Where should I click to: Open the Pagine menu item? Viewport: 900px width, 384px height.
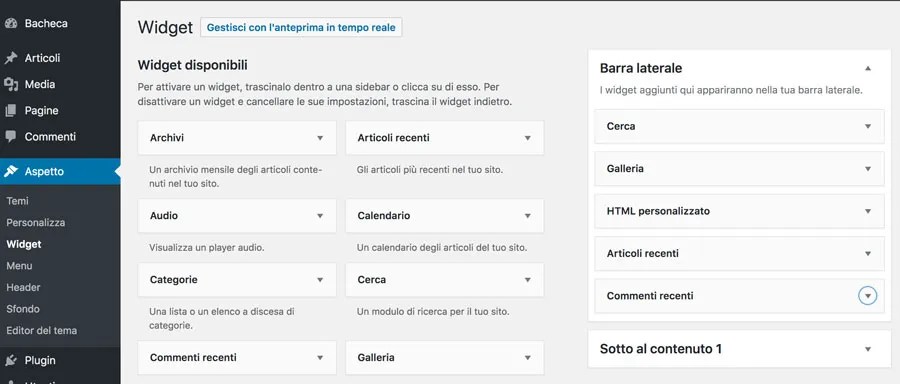41,111
